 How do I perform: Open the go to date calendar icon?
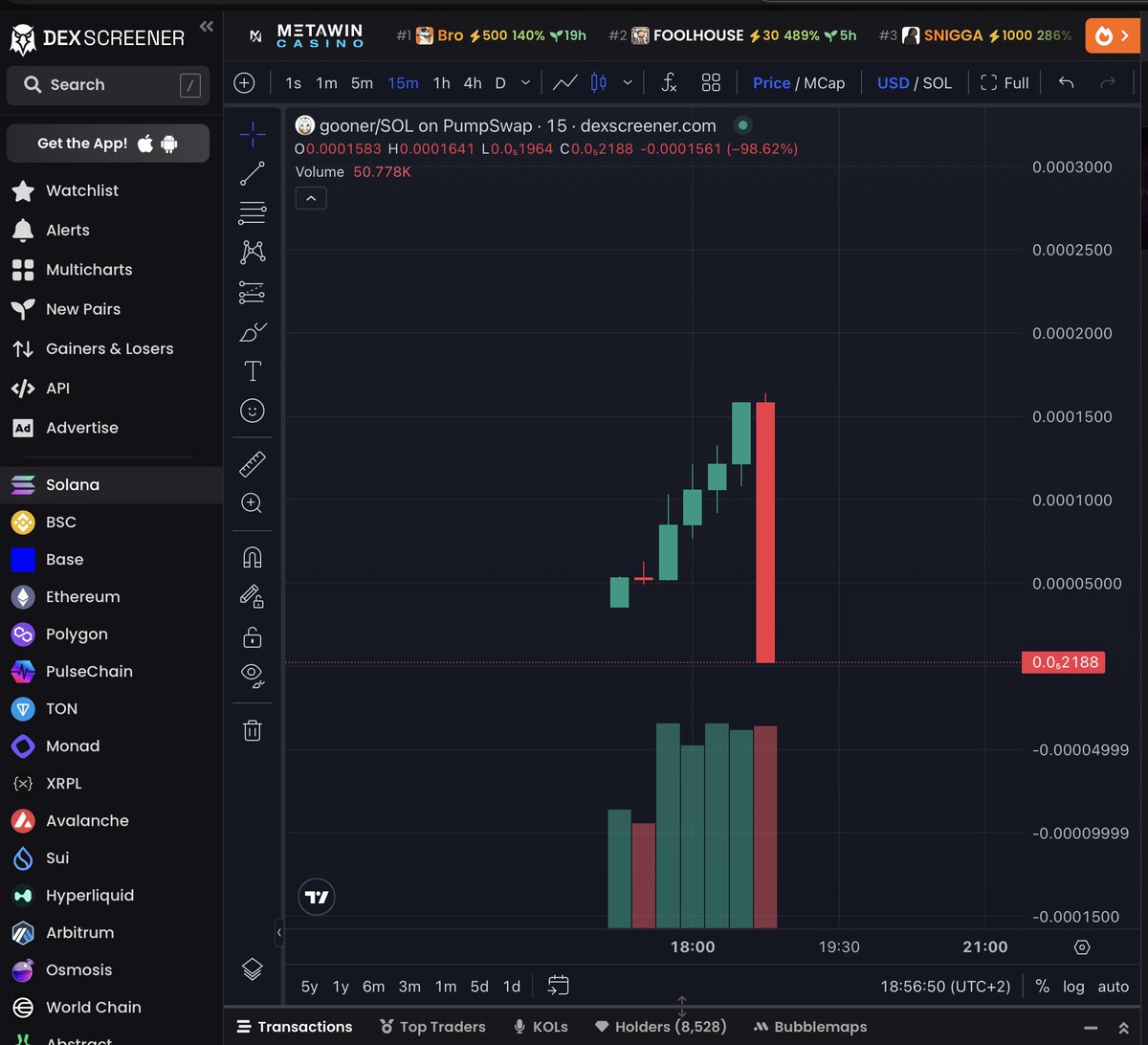pyautogui.click(x=559, y=985)
